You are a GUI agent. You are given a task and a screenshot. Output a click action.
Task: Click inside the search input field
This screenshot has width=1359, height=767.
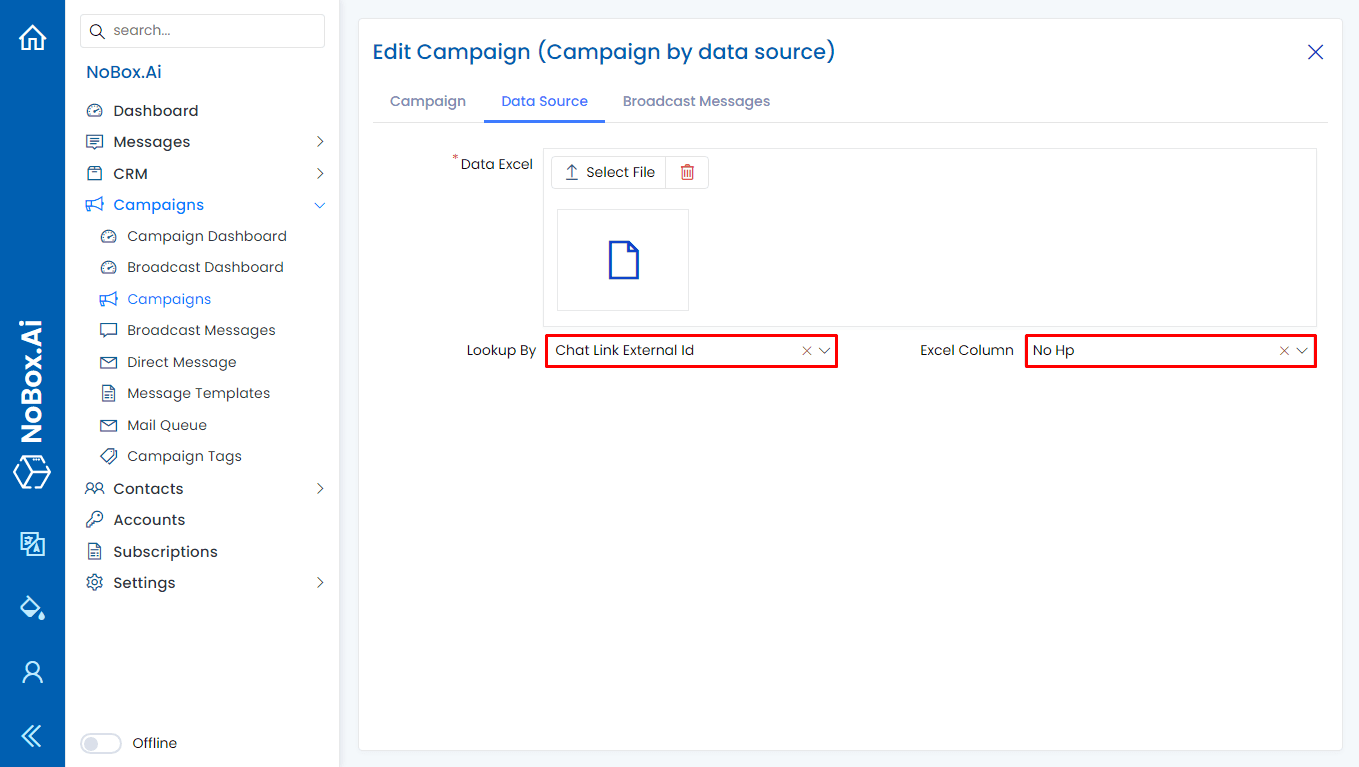pos(200,31)
